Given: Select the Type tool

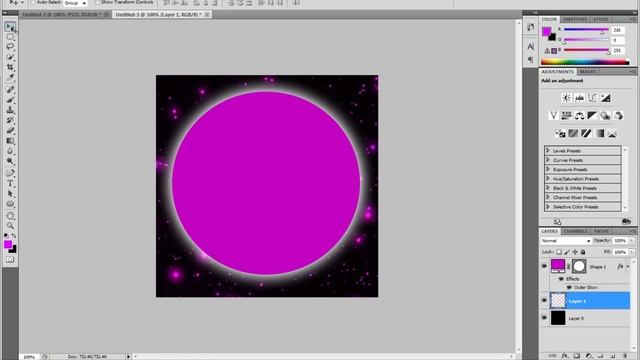Looking at the screenshot, I should click(x=10, y=183).
